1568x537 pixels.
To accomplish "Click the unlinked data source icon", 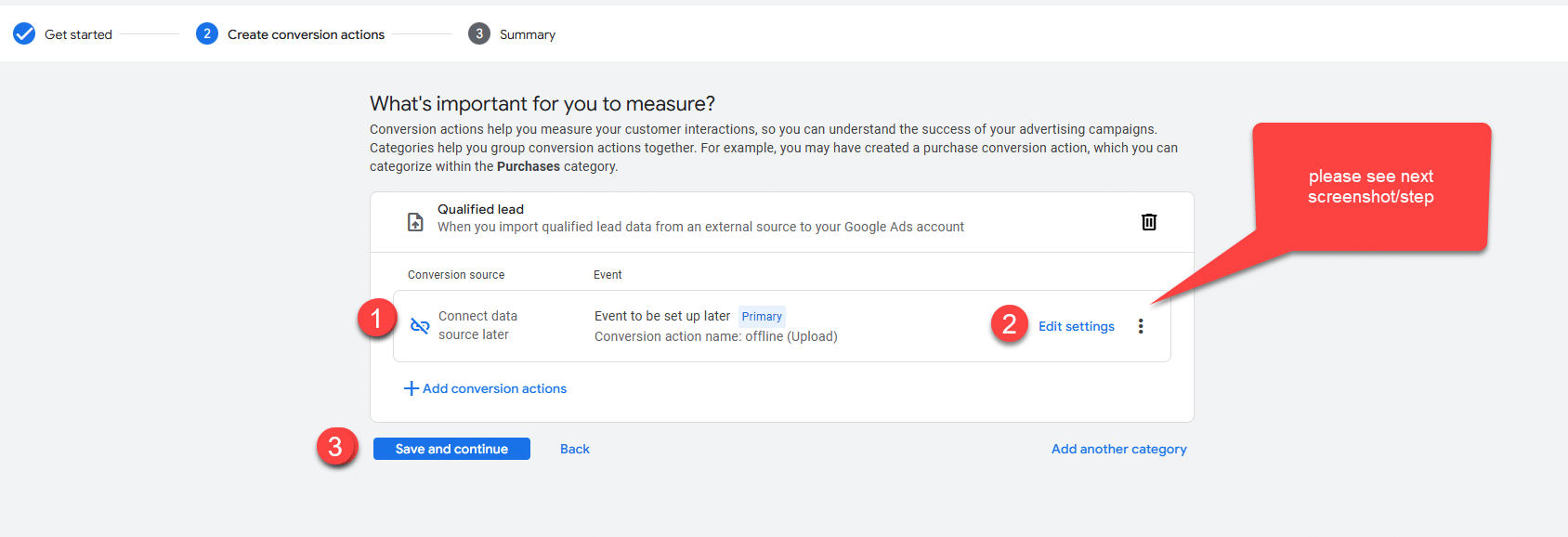I will (x=420, y=326).
